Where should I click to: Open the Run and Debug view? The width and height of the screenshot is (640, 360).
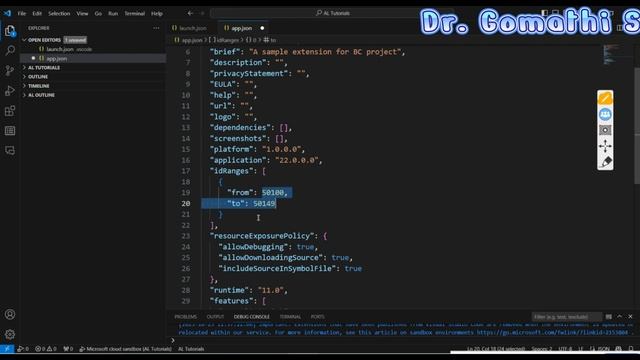[x=10, y=91]
